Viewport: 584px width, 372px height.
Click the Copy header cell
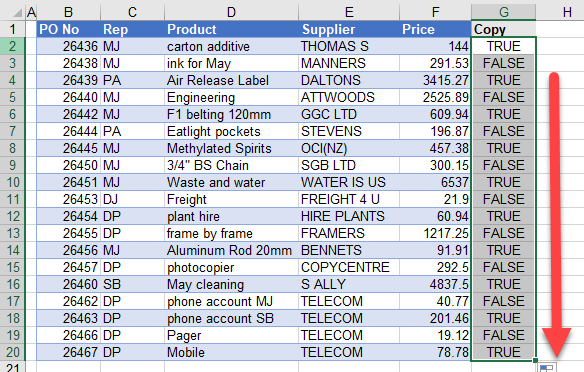504,29
